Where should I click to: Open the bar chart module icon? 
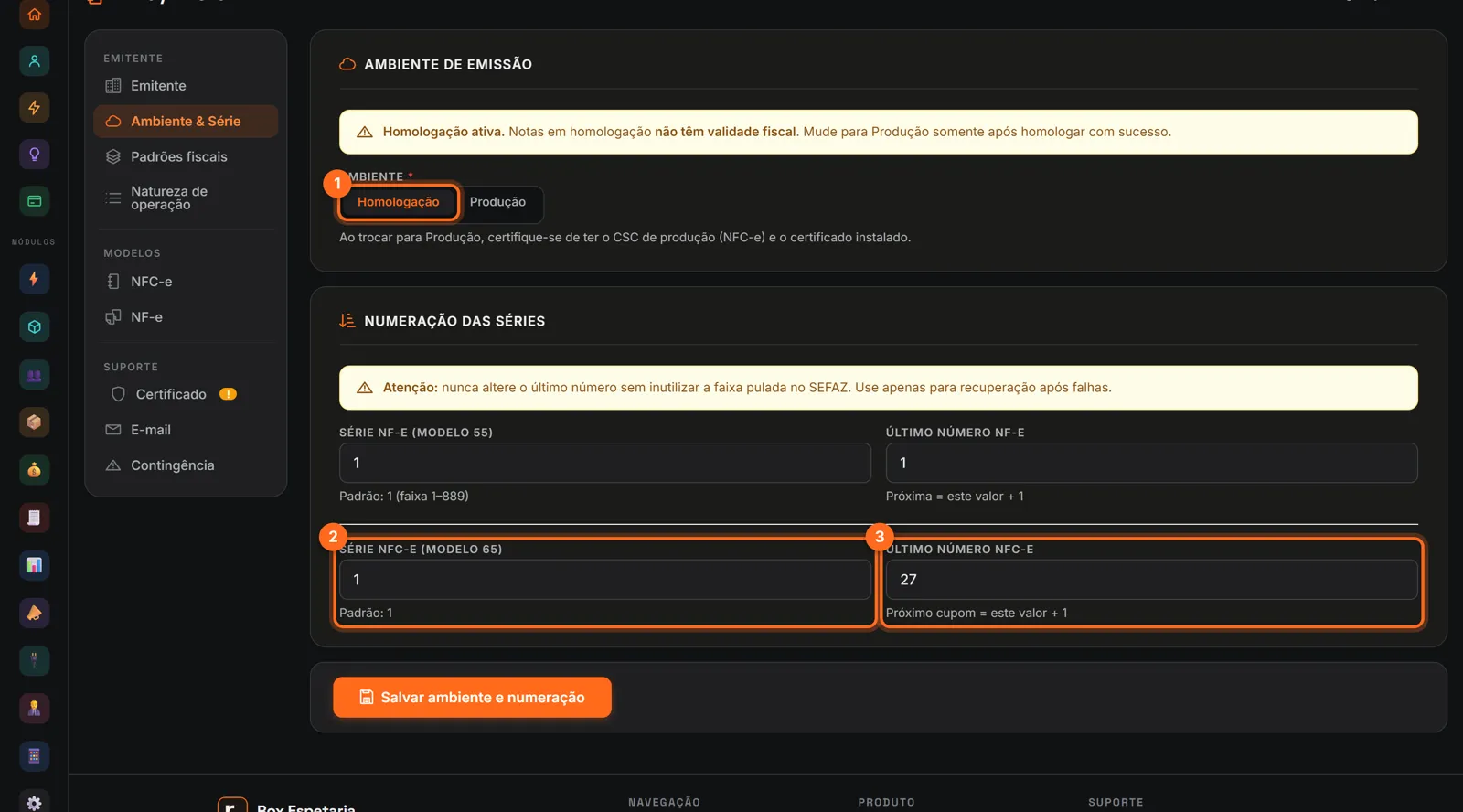(34, 565)
